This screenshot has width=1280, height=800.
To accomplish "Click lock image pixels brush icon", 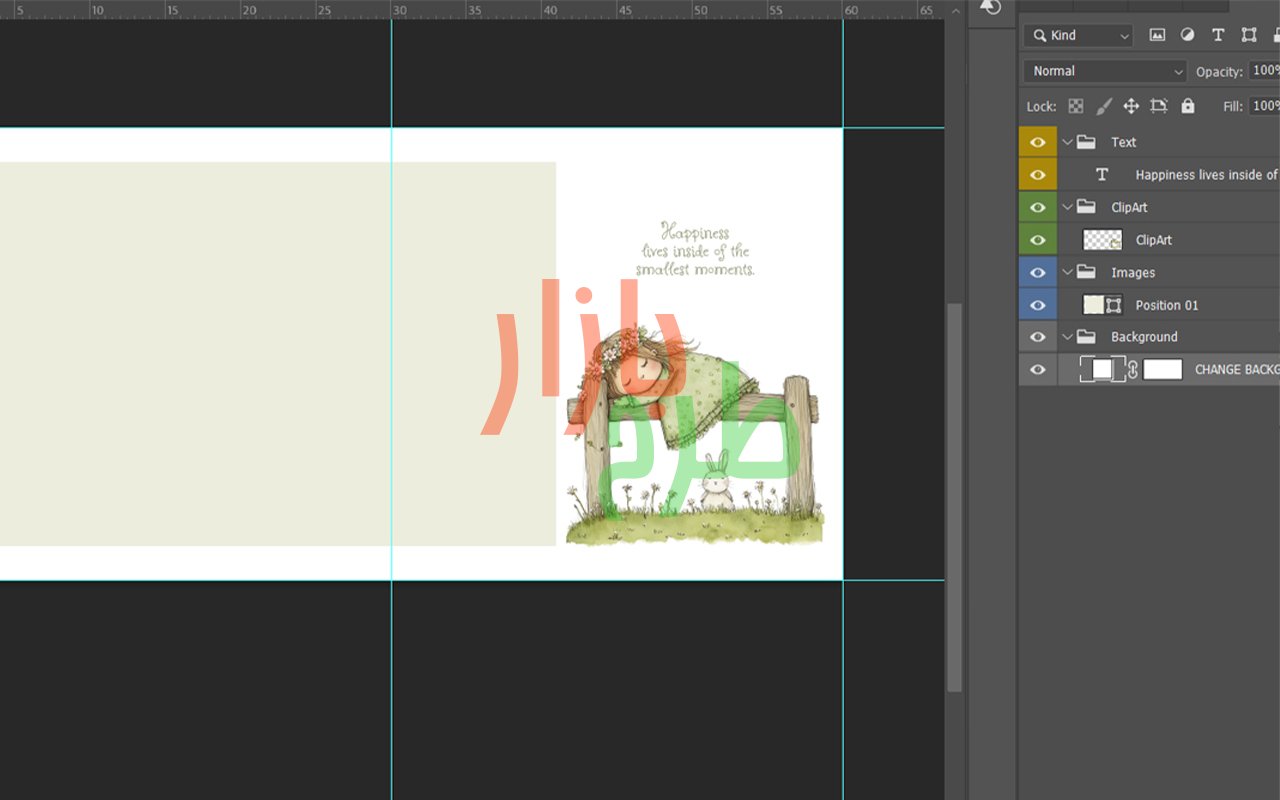I will (1104, 106).
